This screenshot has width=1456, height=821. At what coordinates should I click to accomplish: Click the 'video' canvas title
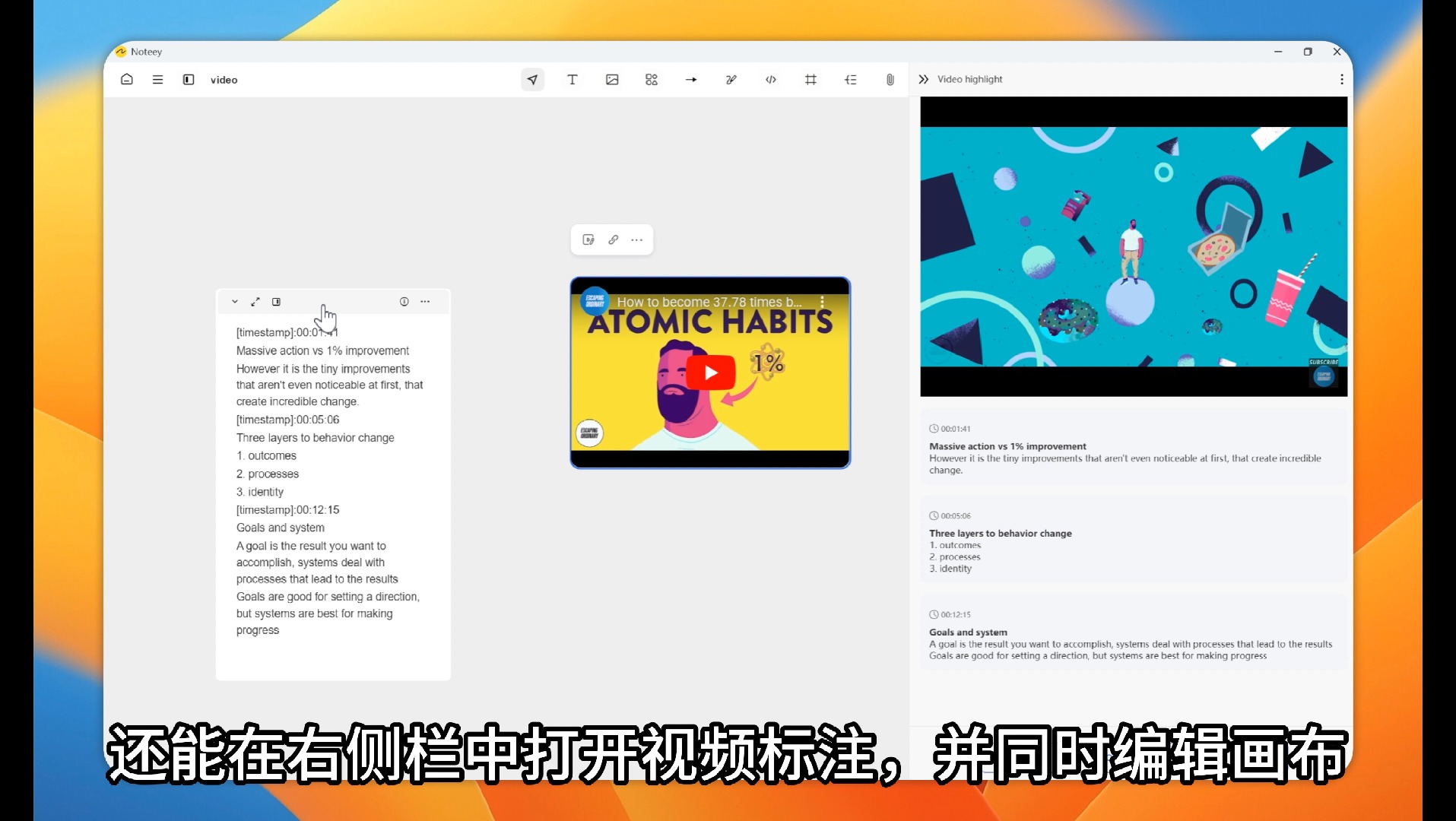pos(224,80)
